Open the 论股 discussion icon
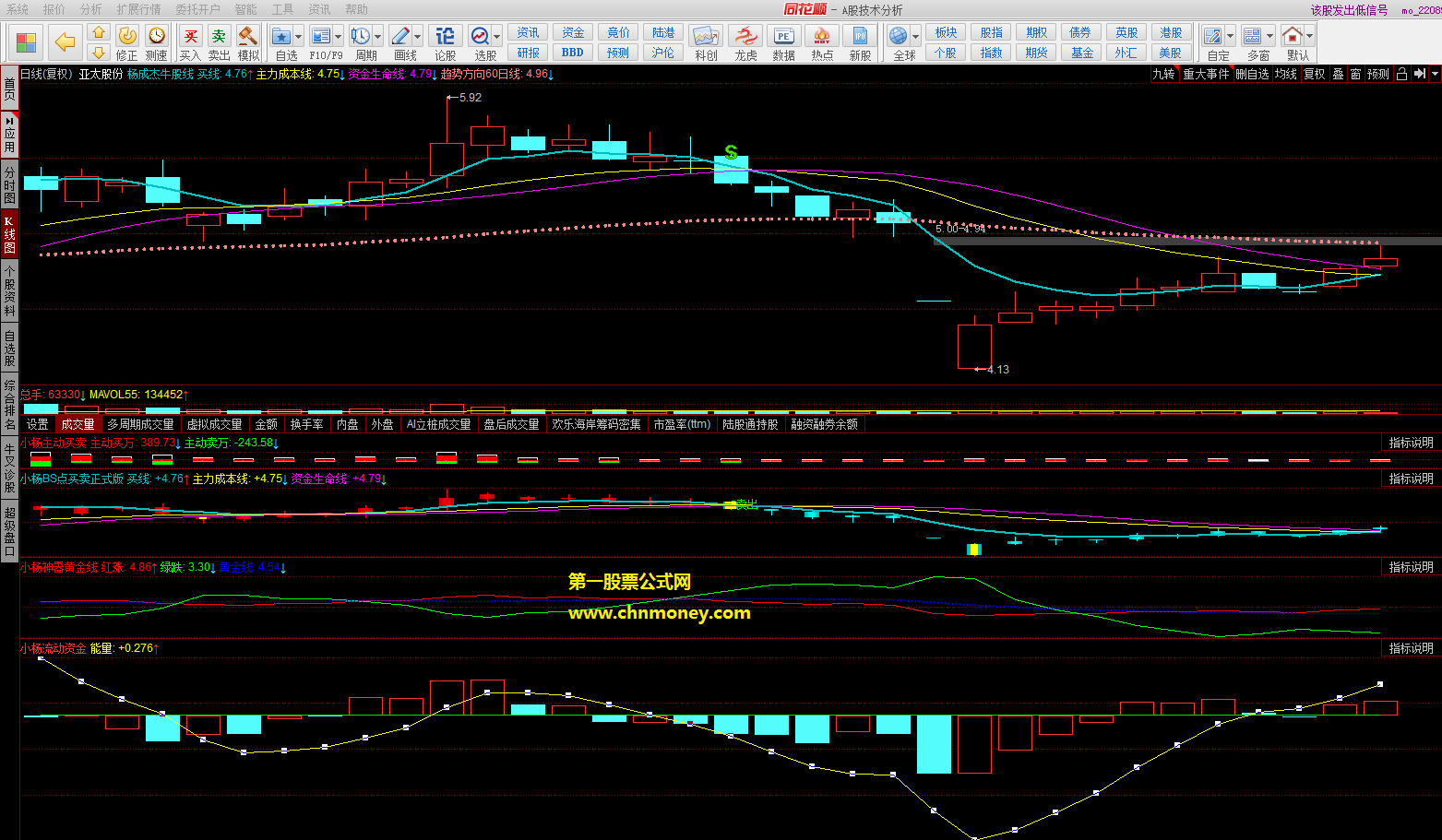The height and width of the screenshot is (840, 1442). pyautogui.click(x=445, y=36)
